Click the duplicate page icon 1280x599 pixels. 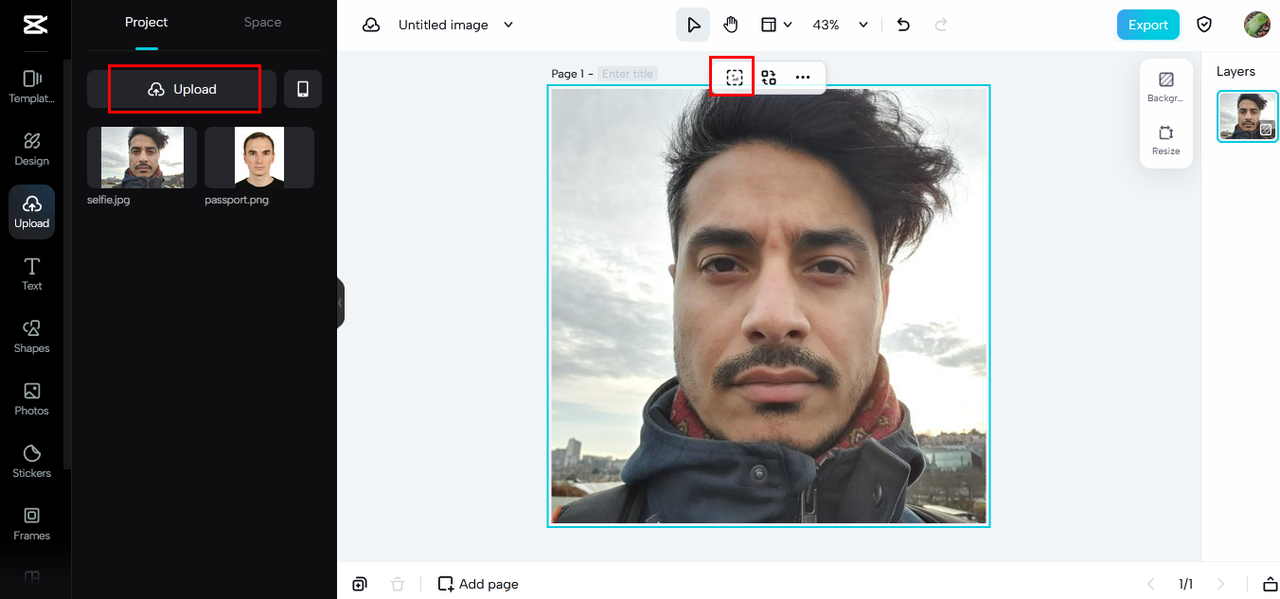click(x=360, y=584)
